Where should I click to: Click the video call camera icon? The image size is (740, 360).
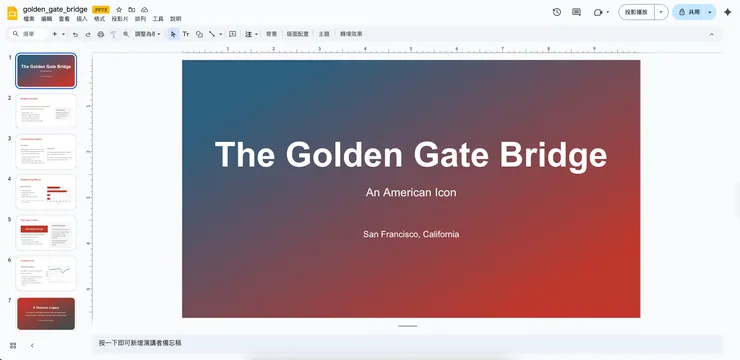click(x=597, y=12)
